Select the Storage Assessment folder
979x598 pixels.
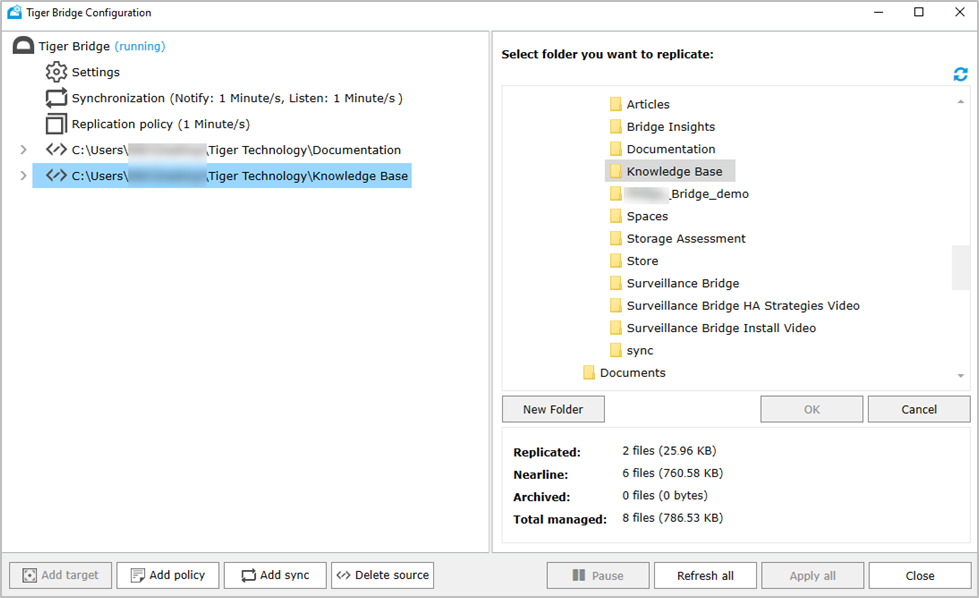pyautogui.click(x=685, y=238)
